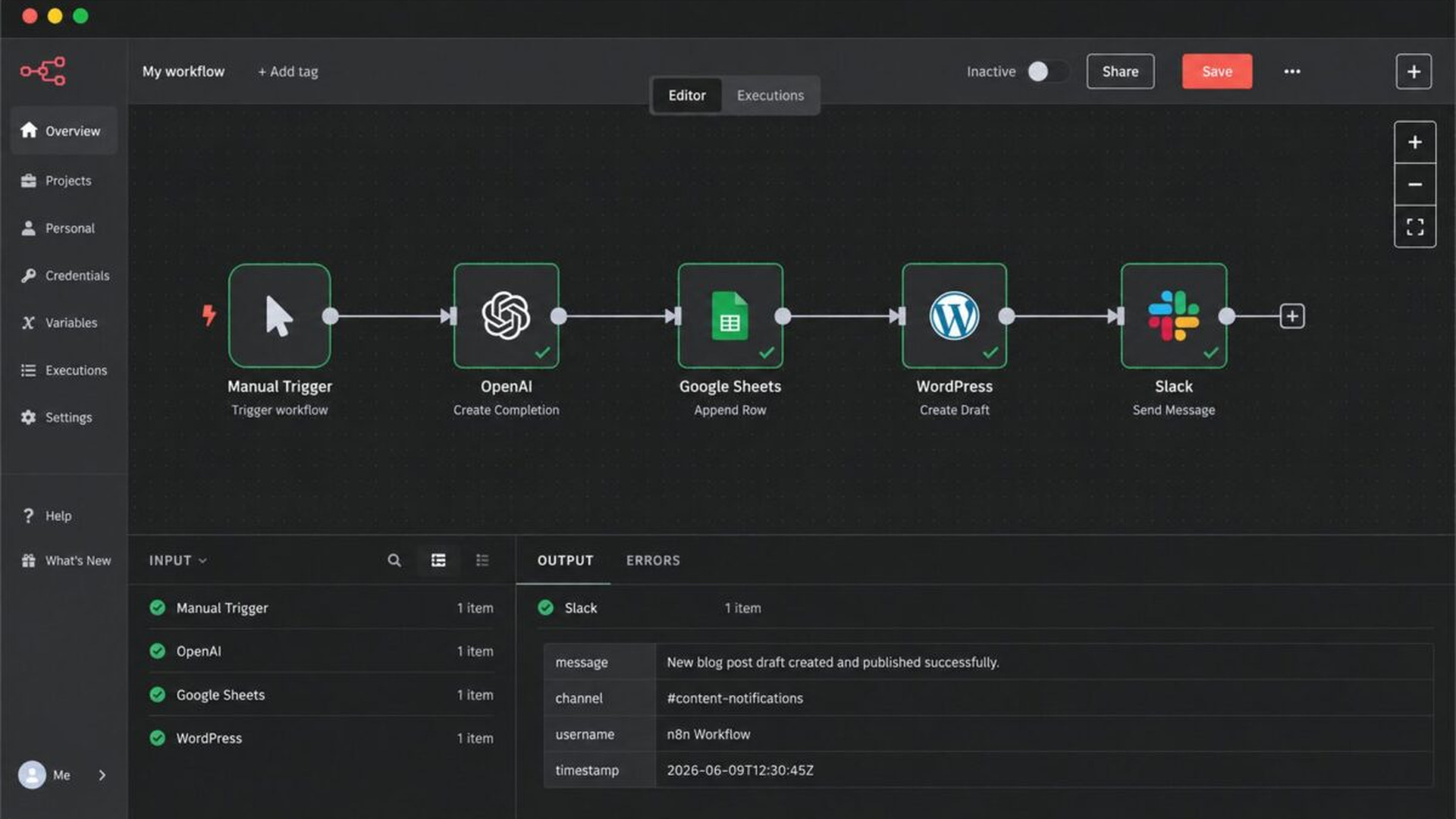Viewport: 1456px width, 819px height.
Task: Open the Overview page
Action: (x=64, y=130)
